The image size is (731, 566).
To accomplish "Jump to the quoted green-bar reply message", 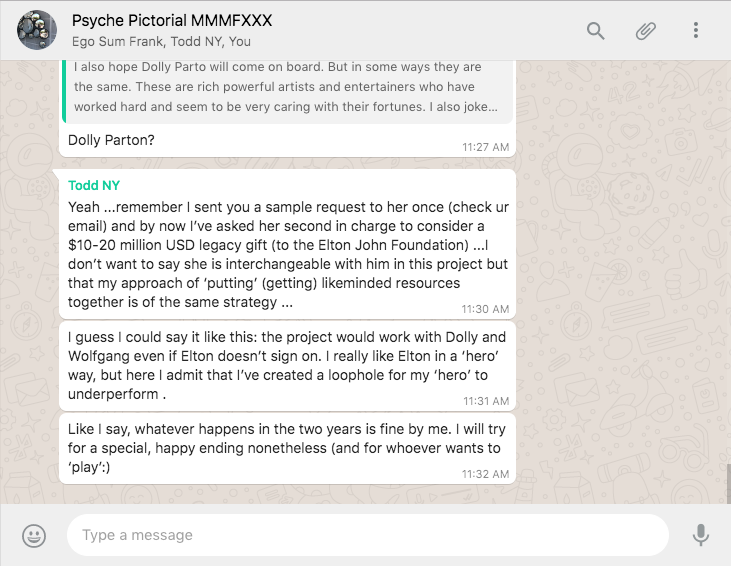I will click(288, 88).
